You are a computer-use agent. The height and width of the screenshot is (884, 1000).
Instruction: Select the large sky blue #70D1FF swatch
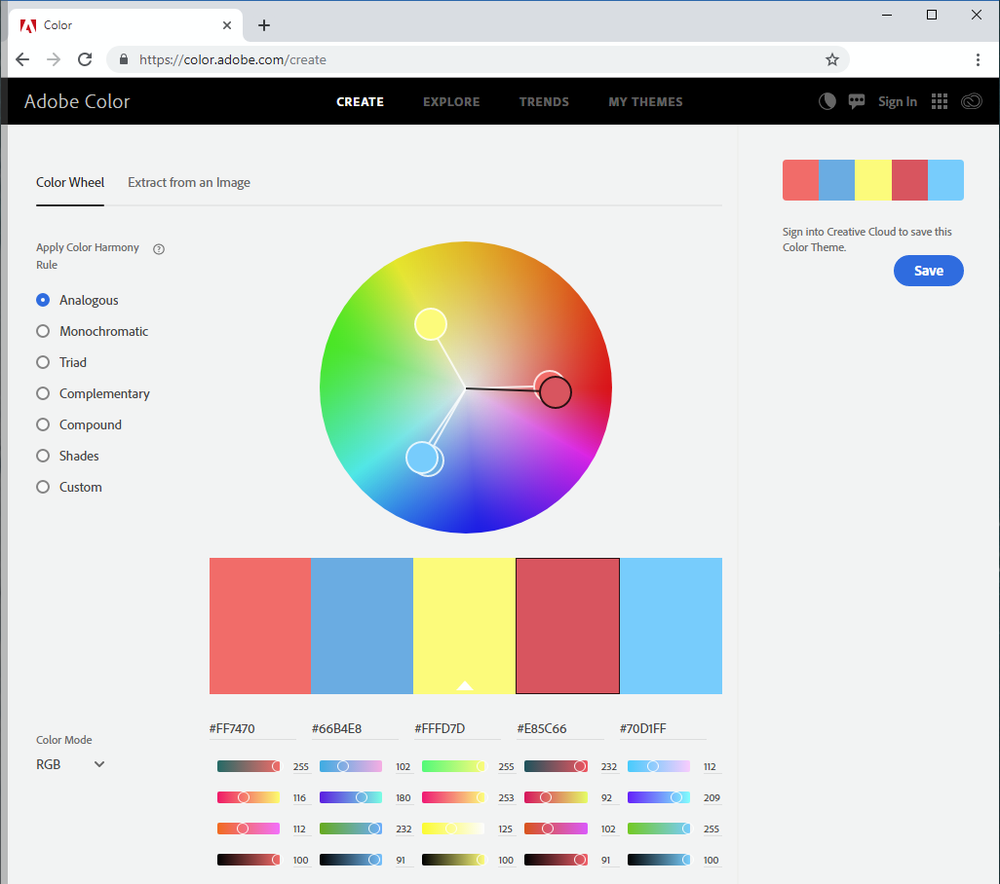coord(671,626)
